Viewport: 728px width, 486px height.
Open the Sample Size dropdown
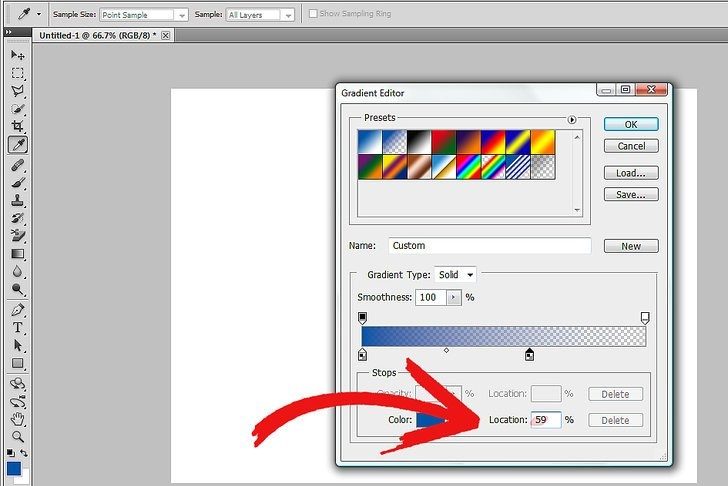pos(143,15)
